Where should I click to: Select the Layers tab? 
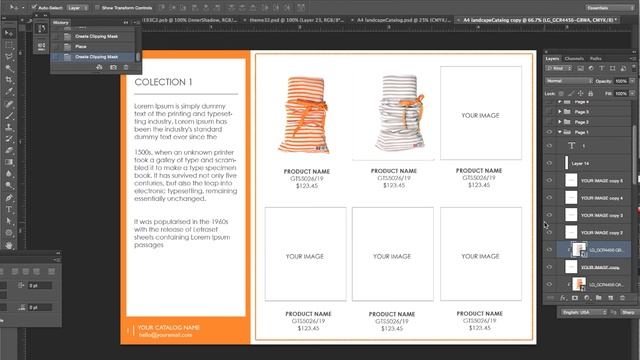point(552,59)
